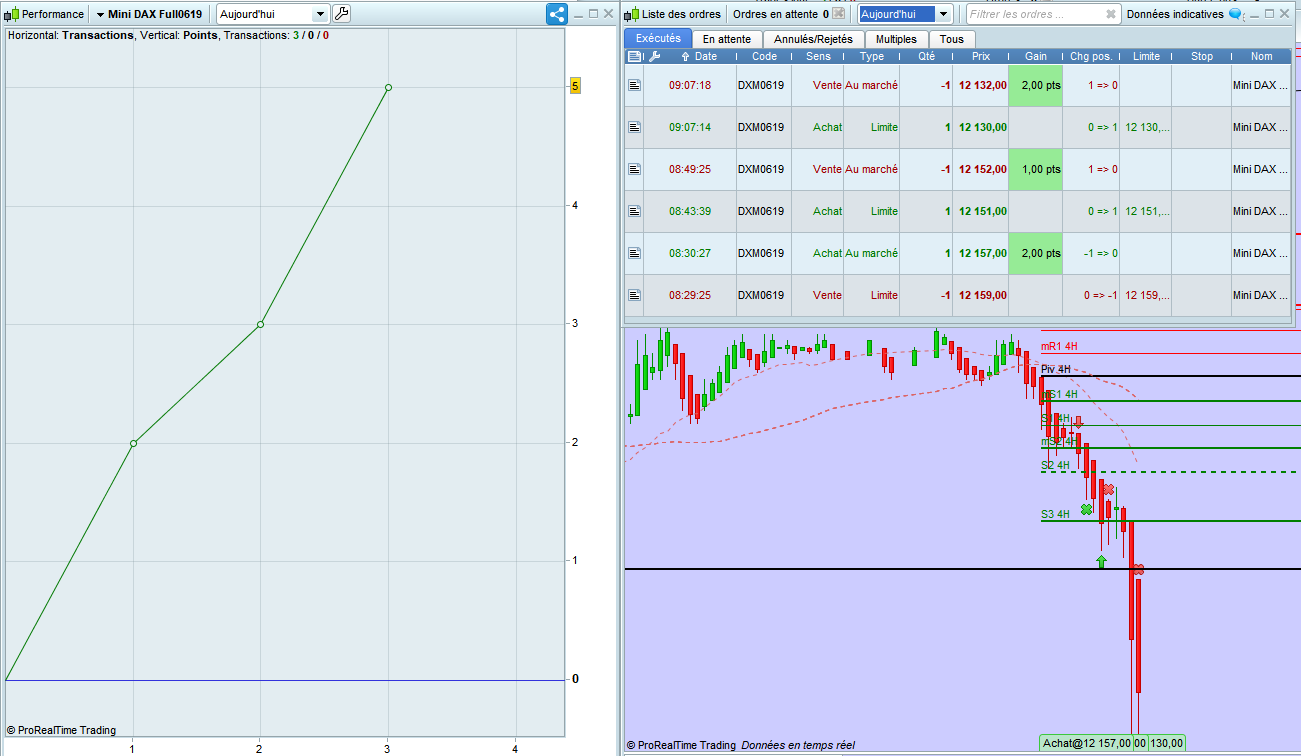
Task: Switch to the En attente tab
Action: click(x=727, y=39)
